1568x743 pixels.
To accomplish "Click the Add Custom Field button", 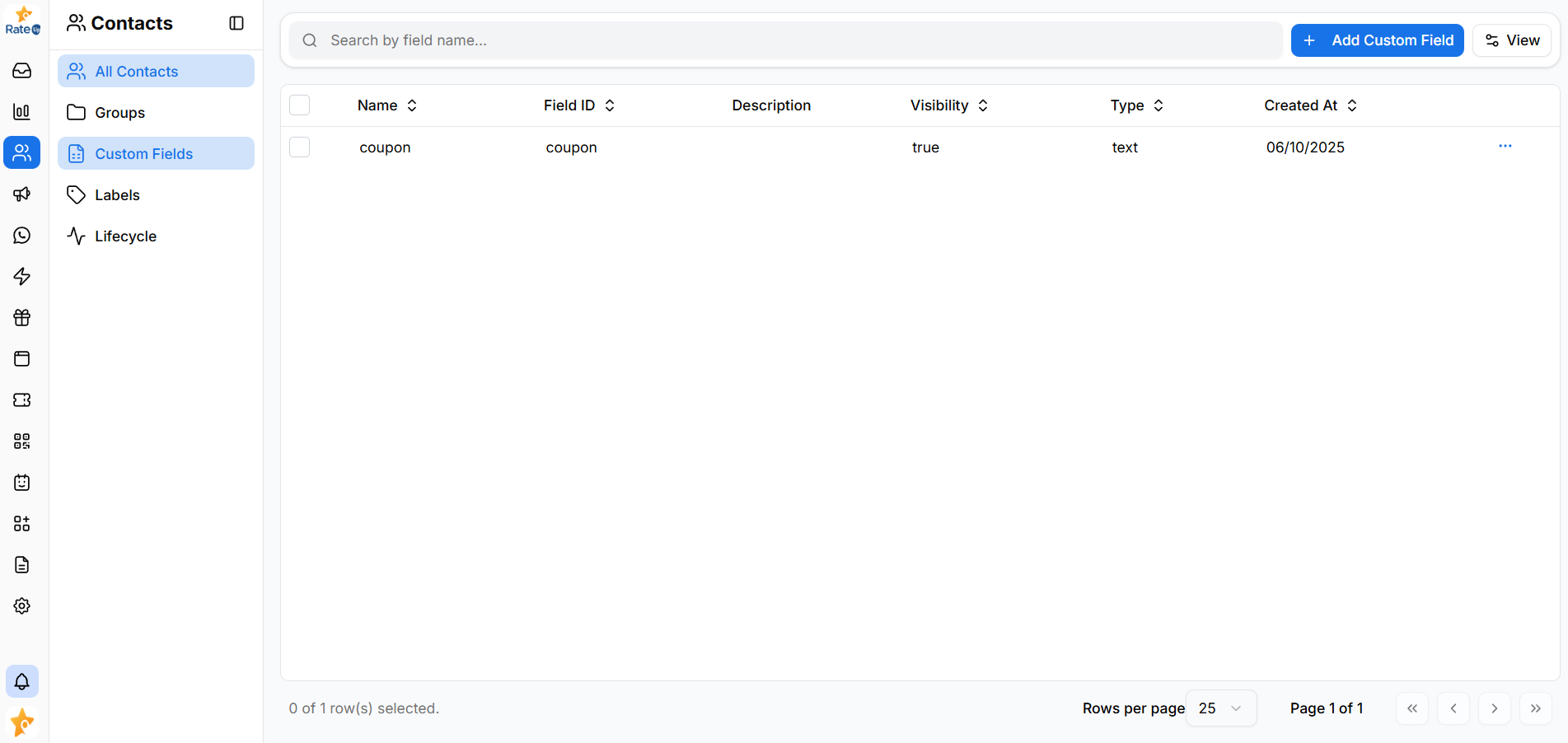I will coord(1377,40).
